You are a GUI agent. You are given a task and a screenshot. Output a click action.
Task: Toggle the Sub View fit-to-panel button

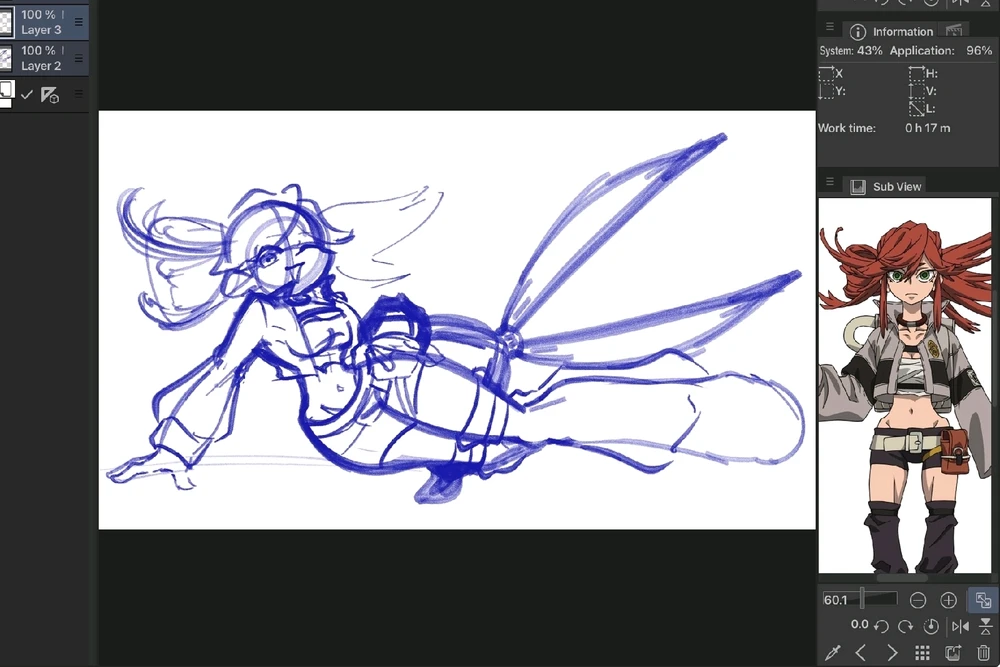983,600
